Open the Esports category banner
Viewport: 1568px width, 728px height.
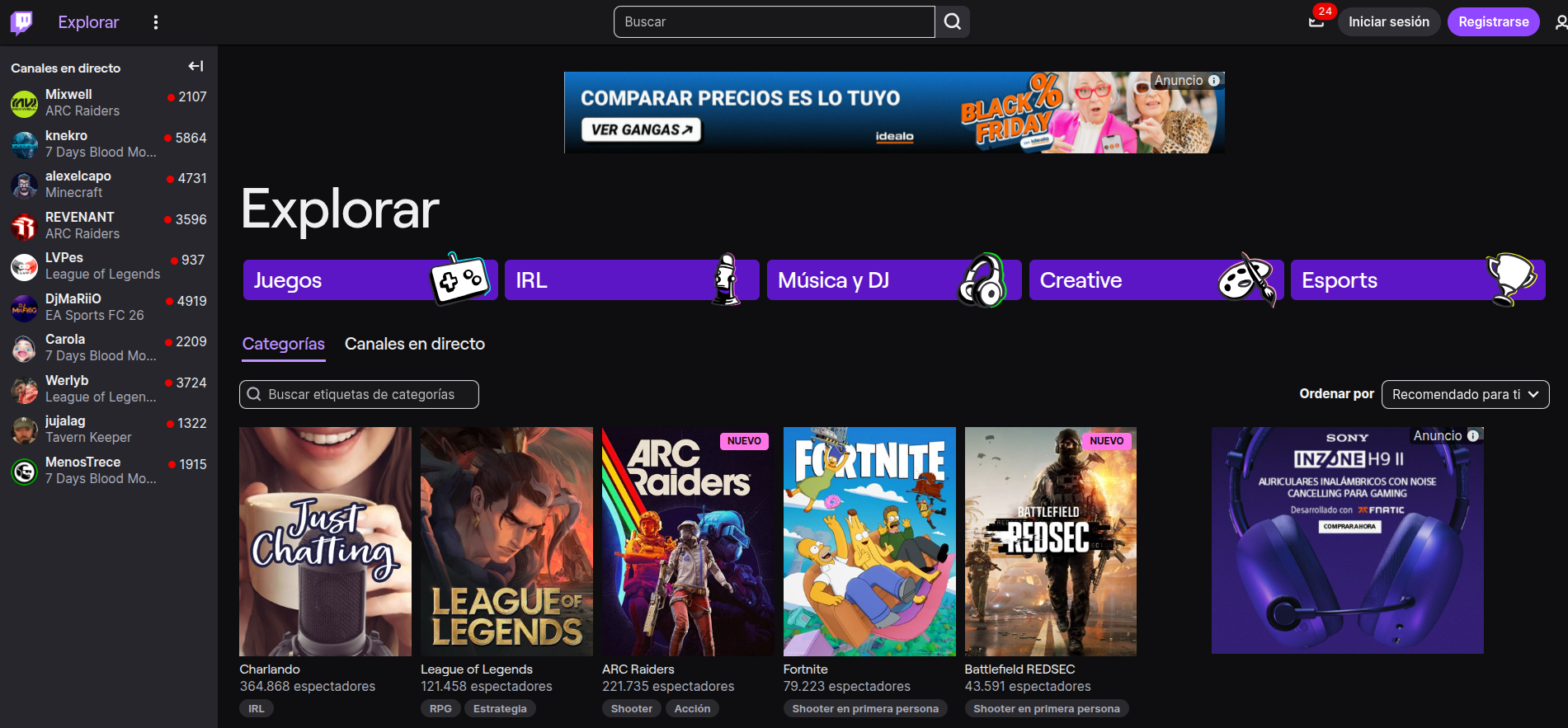(x=1416, y=280)
